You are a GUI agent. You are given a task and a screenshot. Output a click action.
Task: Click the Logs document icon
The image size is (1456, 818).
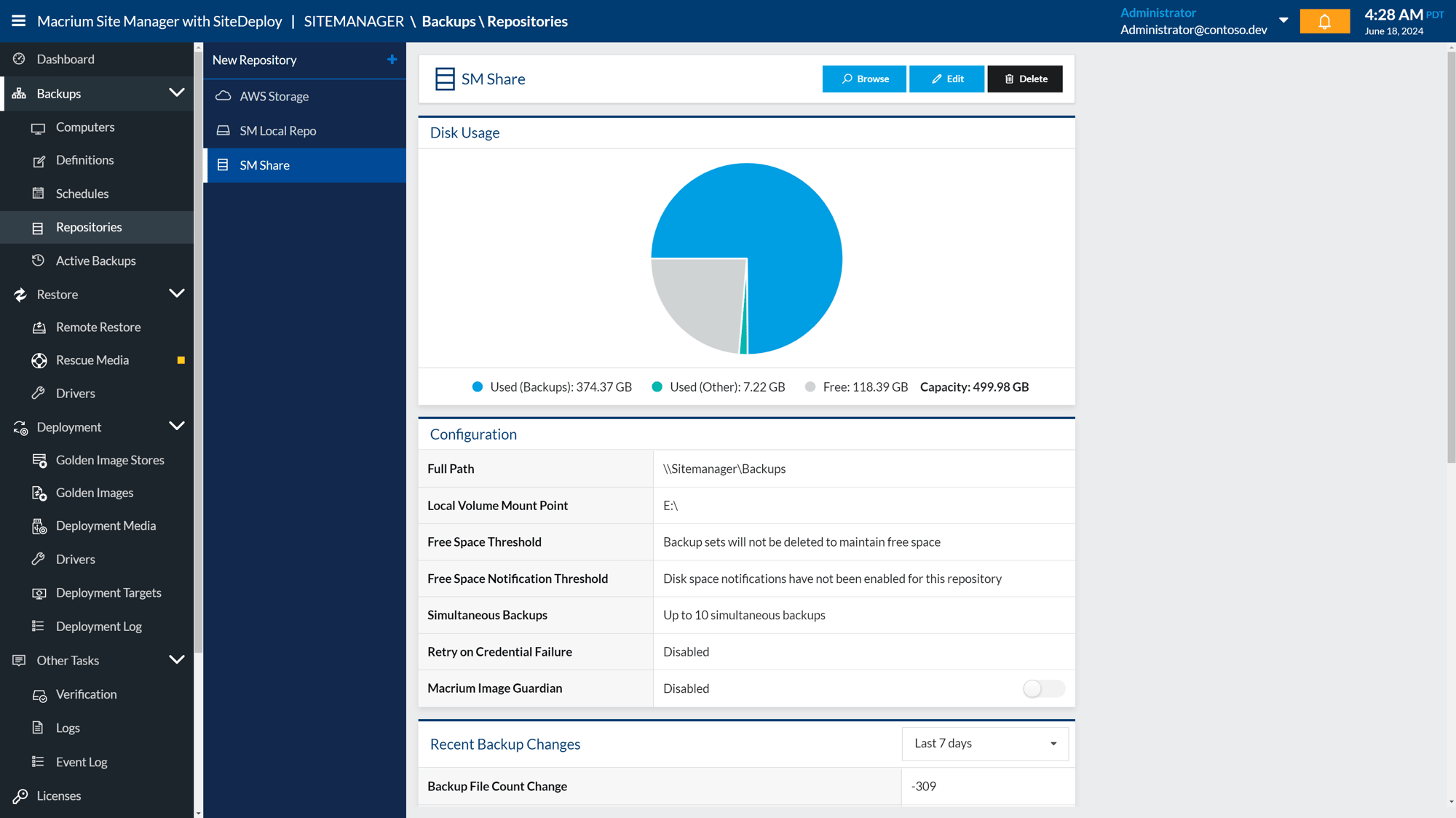tap(38, 728)
